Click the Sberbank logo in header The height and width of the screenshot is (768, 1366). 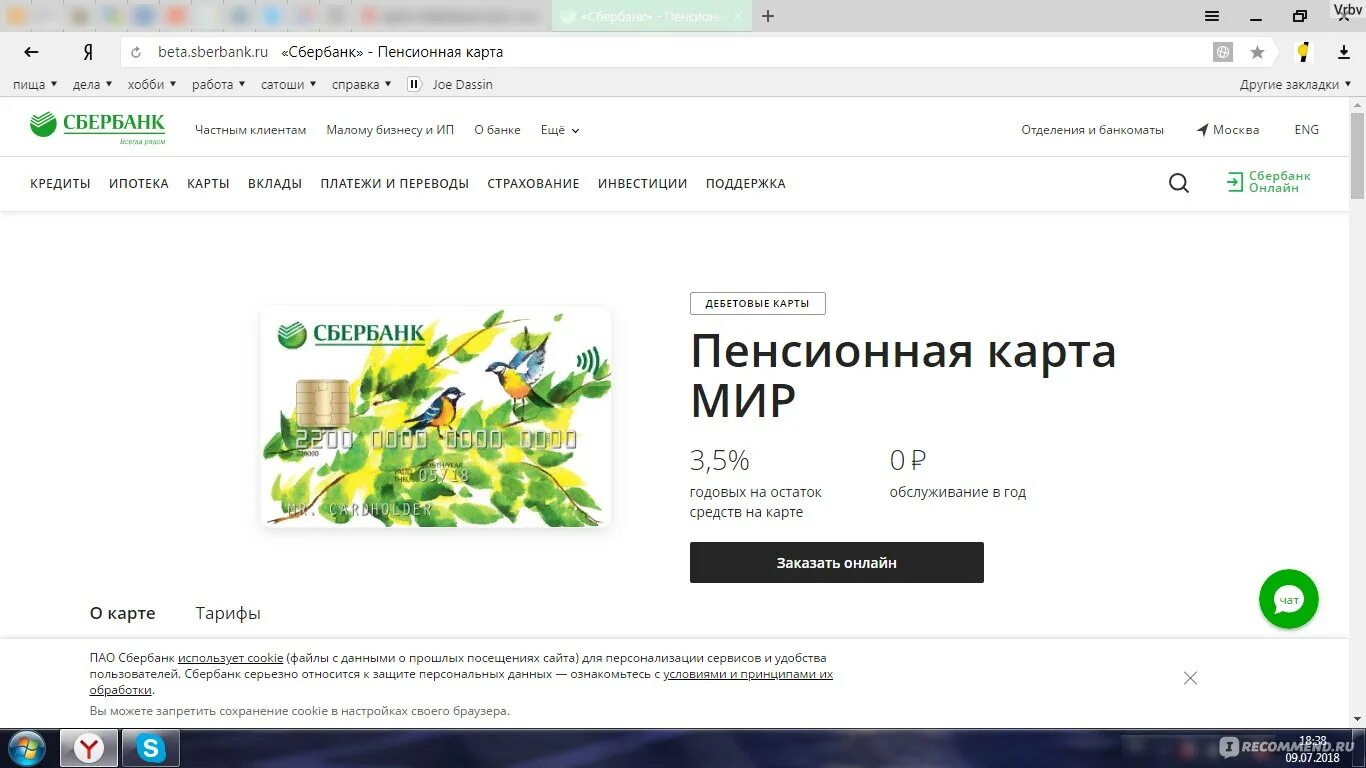click(98, 128)
